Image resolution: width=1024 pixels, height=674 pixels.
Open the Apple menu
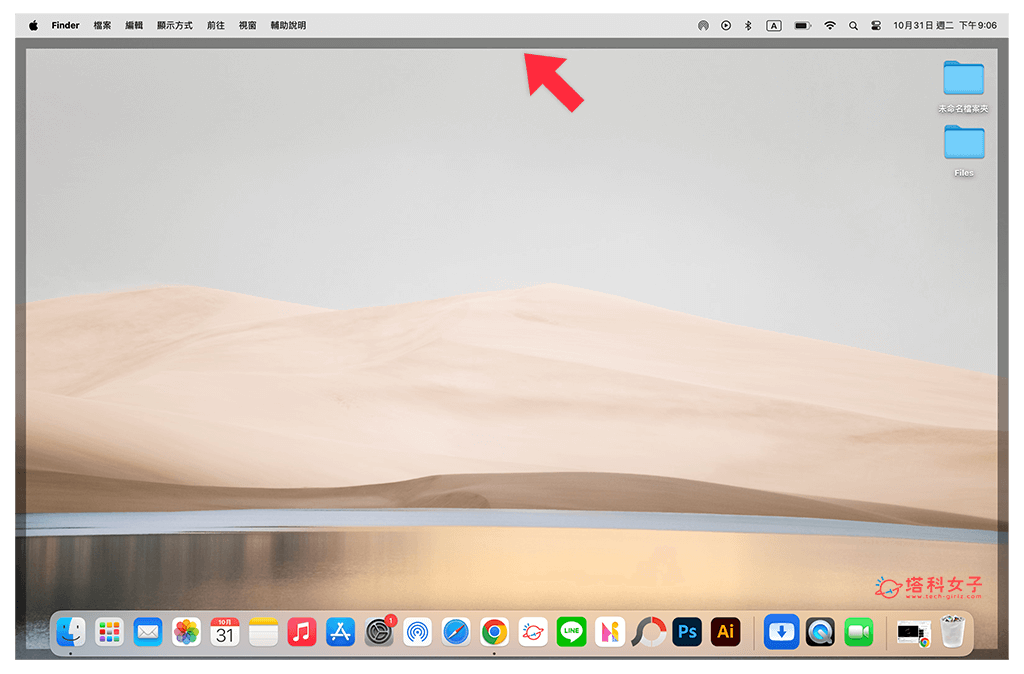[33, 26]
